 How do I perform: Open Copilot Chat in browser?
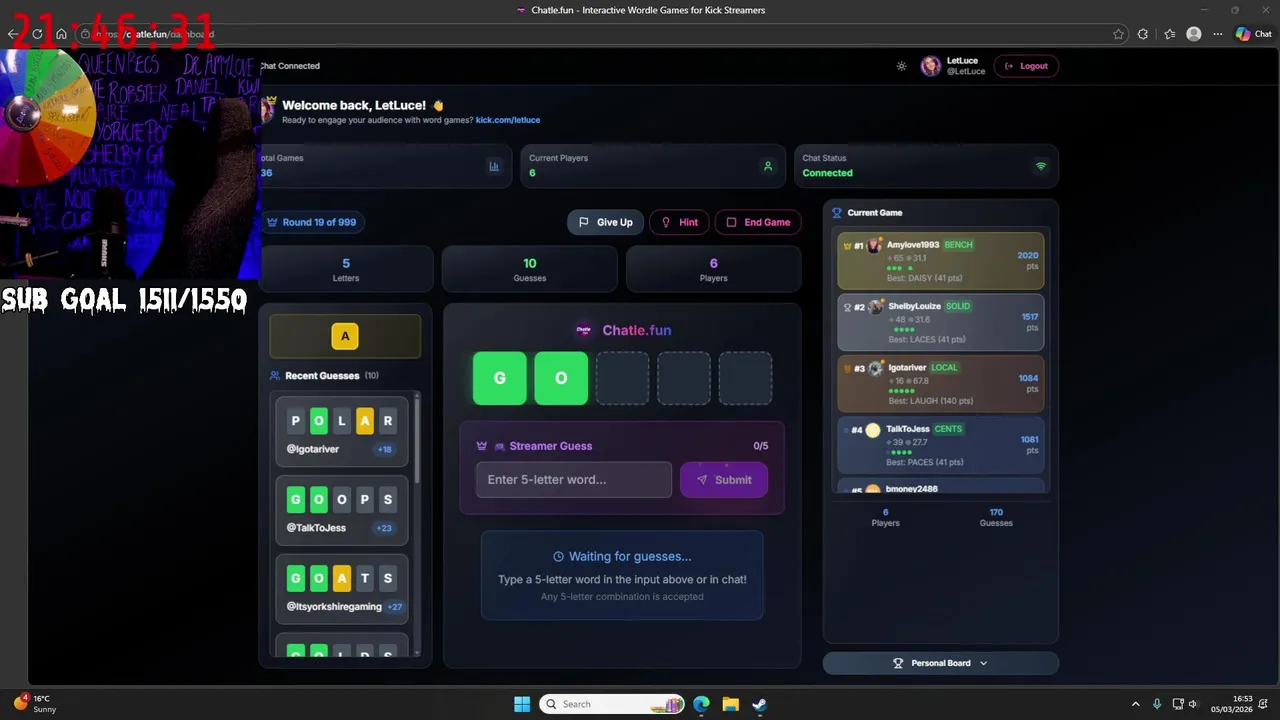pos(1254,34)
